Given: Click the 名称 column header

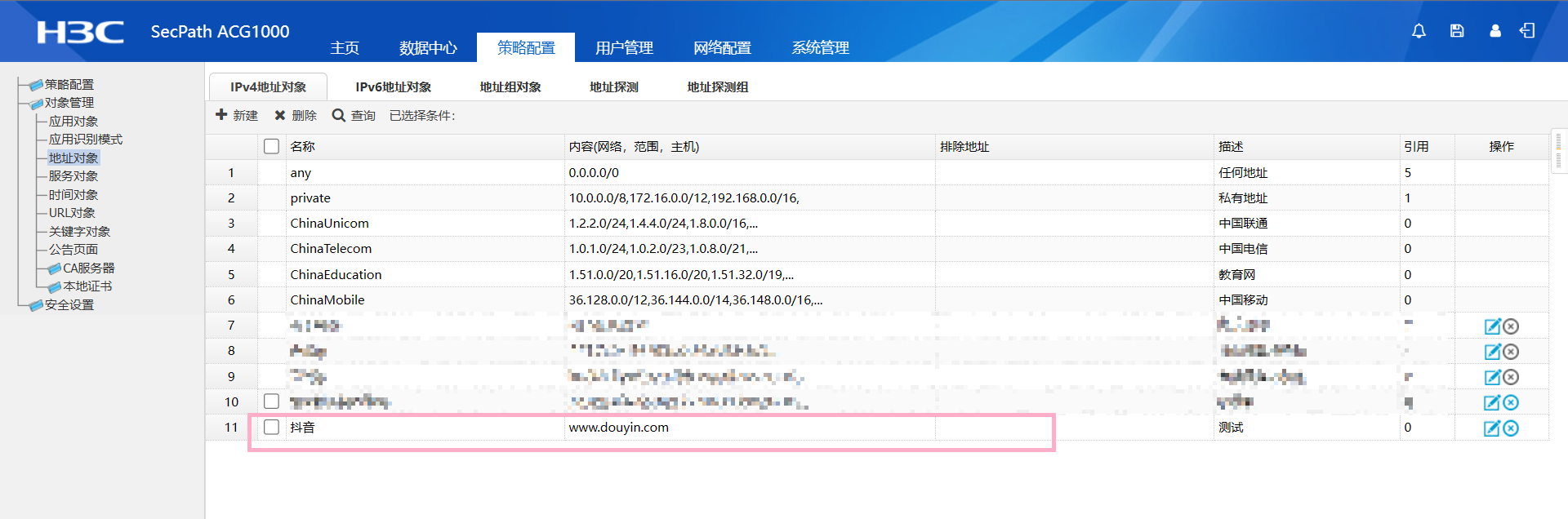Looking at the screenshot, I should point(425,147).
